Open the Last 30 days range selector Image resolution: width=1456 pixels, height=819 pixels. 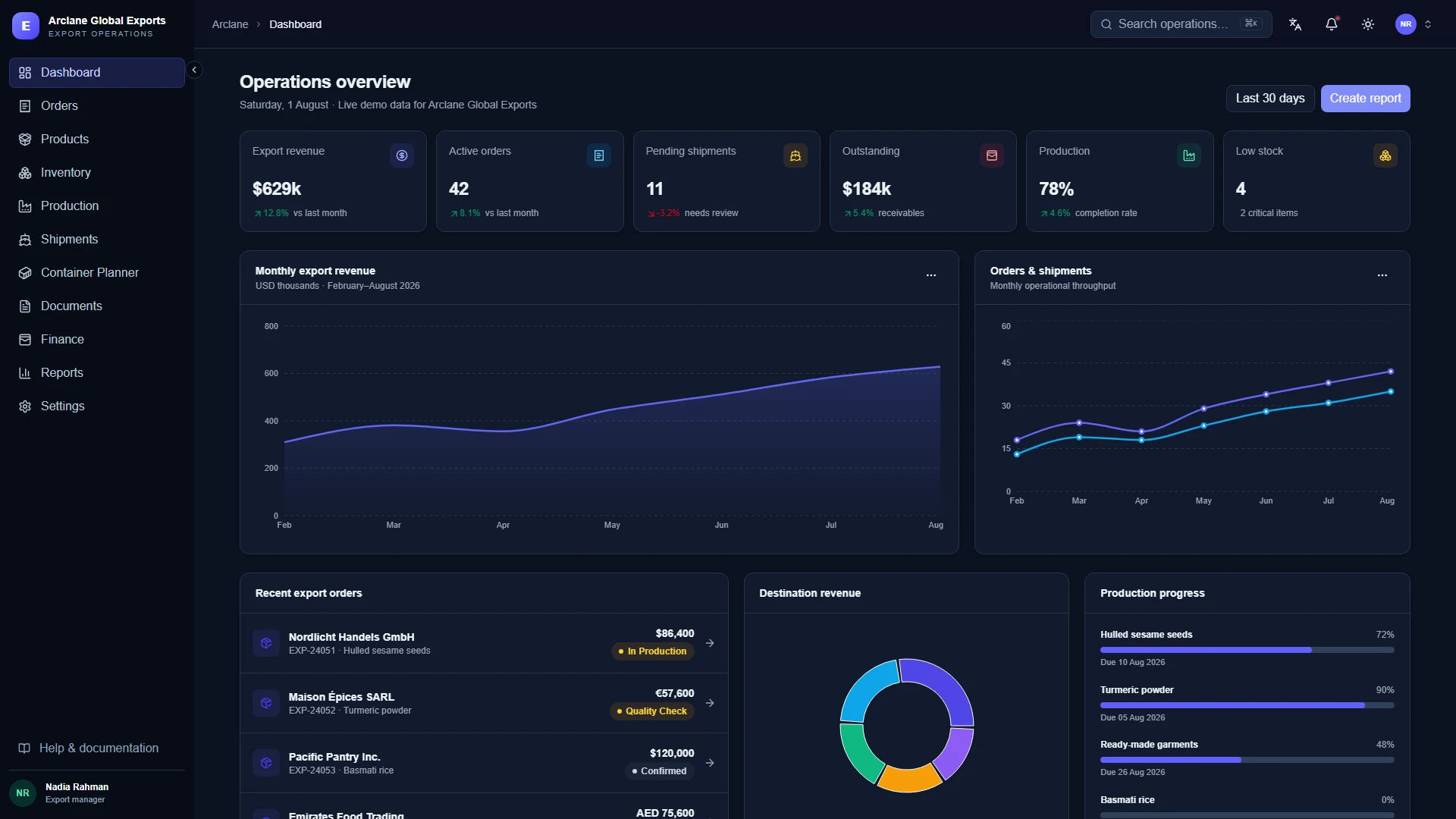pos(1270,99)
